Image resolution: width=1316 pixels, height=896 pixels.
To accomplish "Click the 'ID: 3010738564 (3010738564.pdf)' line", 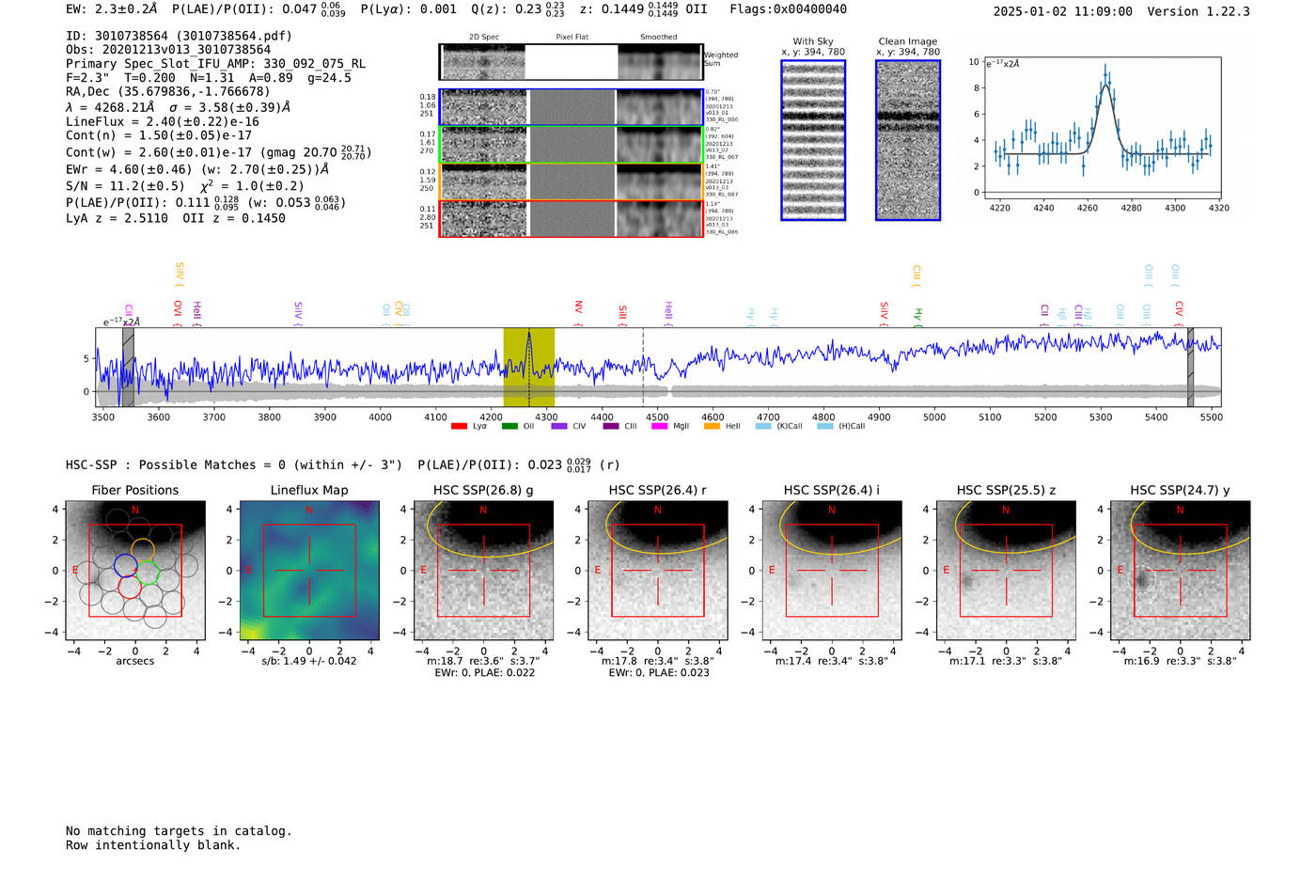I will click(x=179, y=36).
